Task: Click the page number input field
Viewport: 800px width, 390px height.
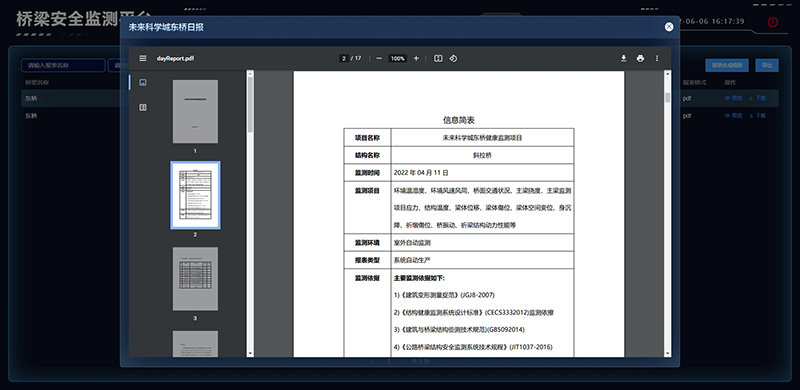Action: point(344,58)
